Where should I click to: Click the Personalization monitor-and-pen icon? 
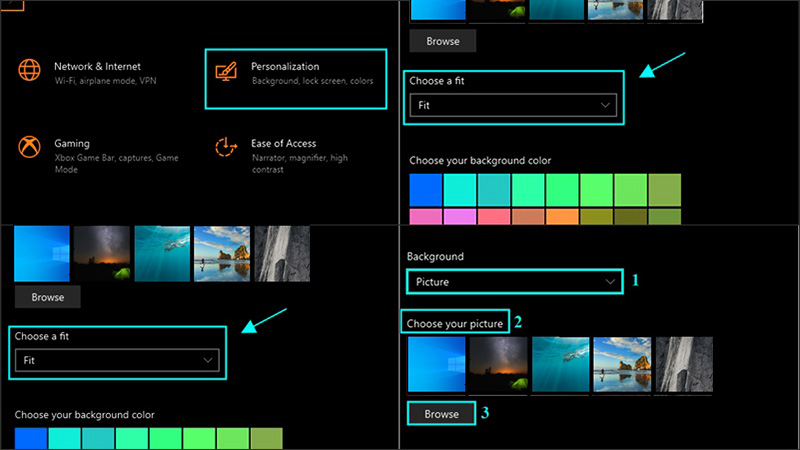pos(226,71)
